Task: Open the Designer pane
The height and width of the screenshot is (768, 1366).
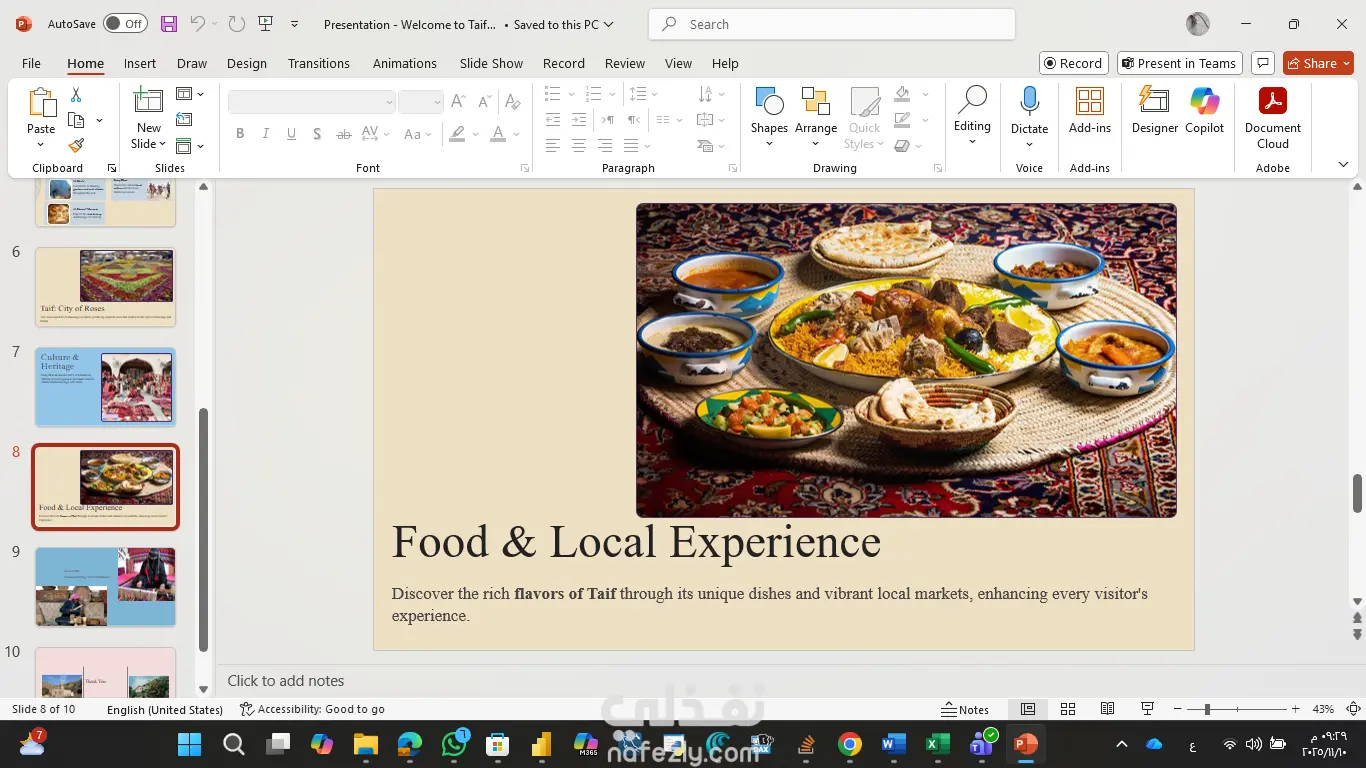Action: pyautogui.click(x=1154, y=110)
